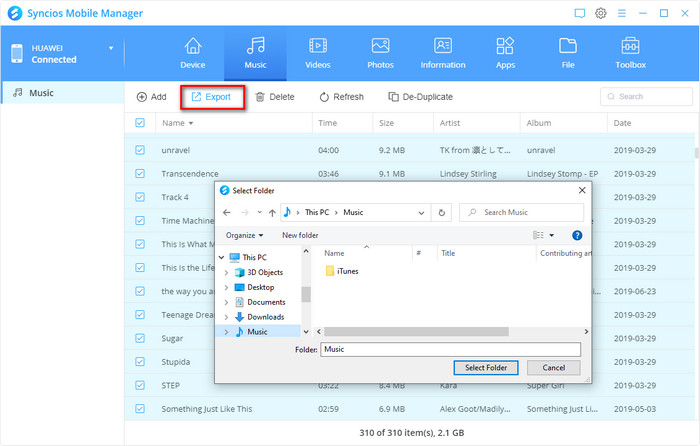This screenshot has height=446, width=700.
Task: Uncheck the Transcendence checkbox
Action: click(140, 174)
